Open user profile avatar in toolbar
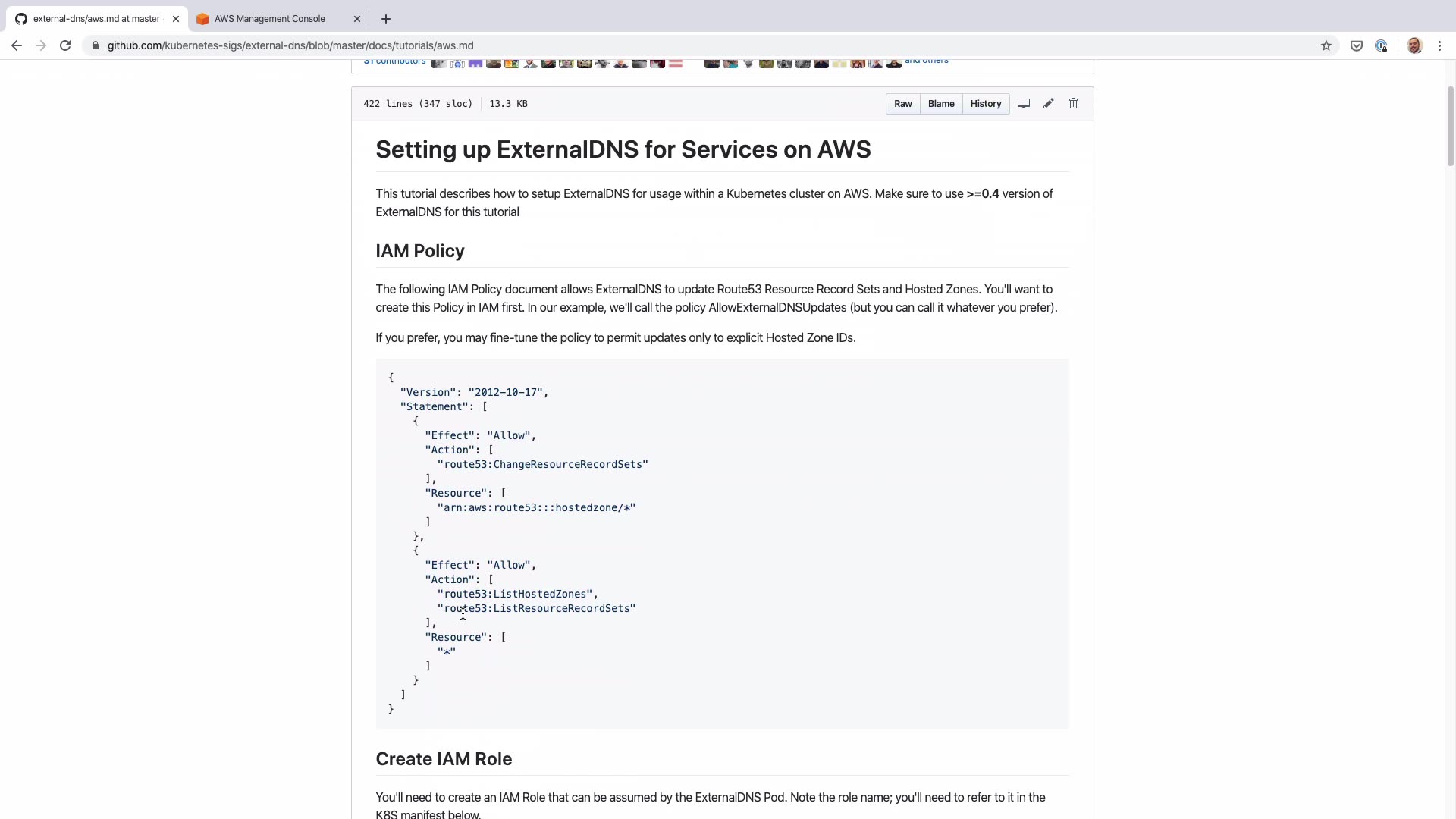The width and height of the screenshot is (1456, 819). (x=1414, y=45)
